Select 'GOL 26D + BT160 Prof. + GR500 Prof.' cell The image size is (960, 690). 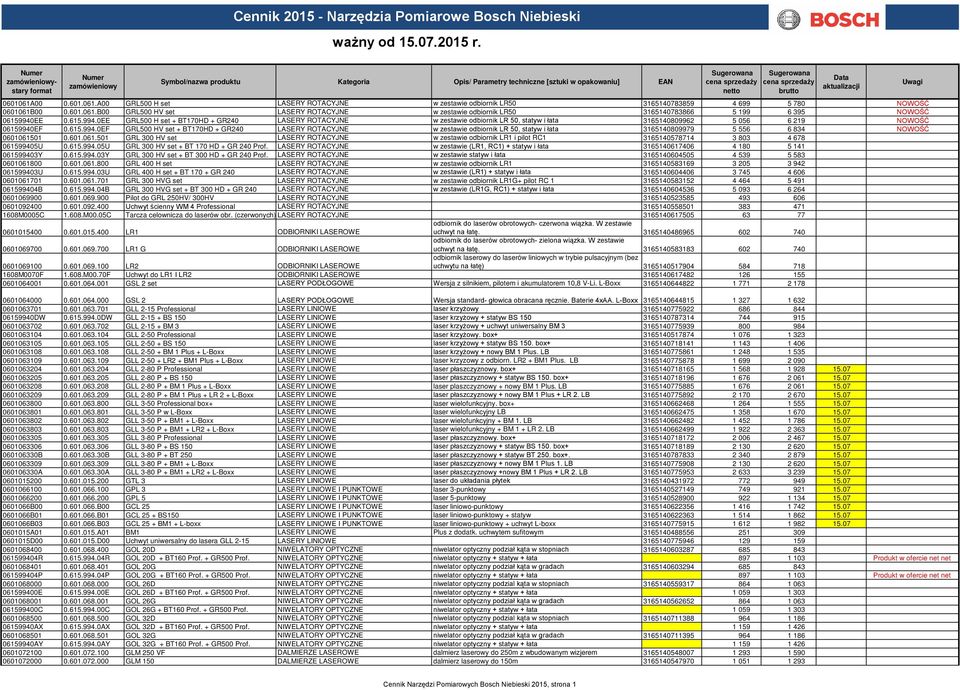pyautogui.click(x=200, y=592)
